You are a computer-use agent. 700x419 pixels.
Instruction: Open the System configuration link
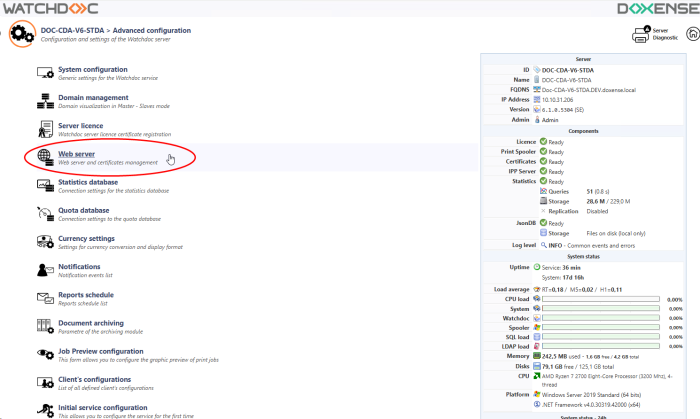click(92, 69)
